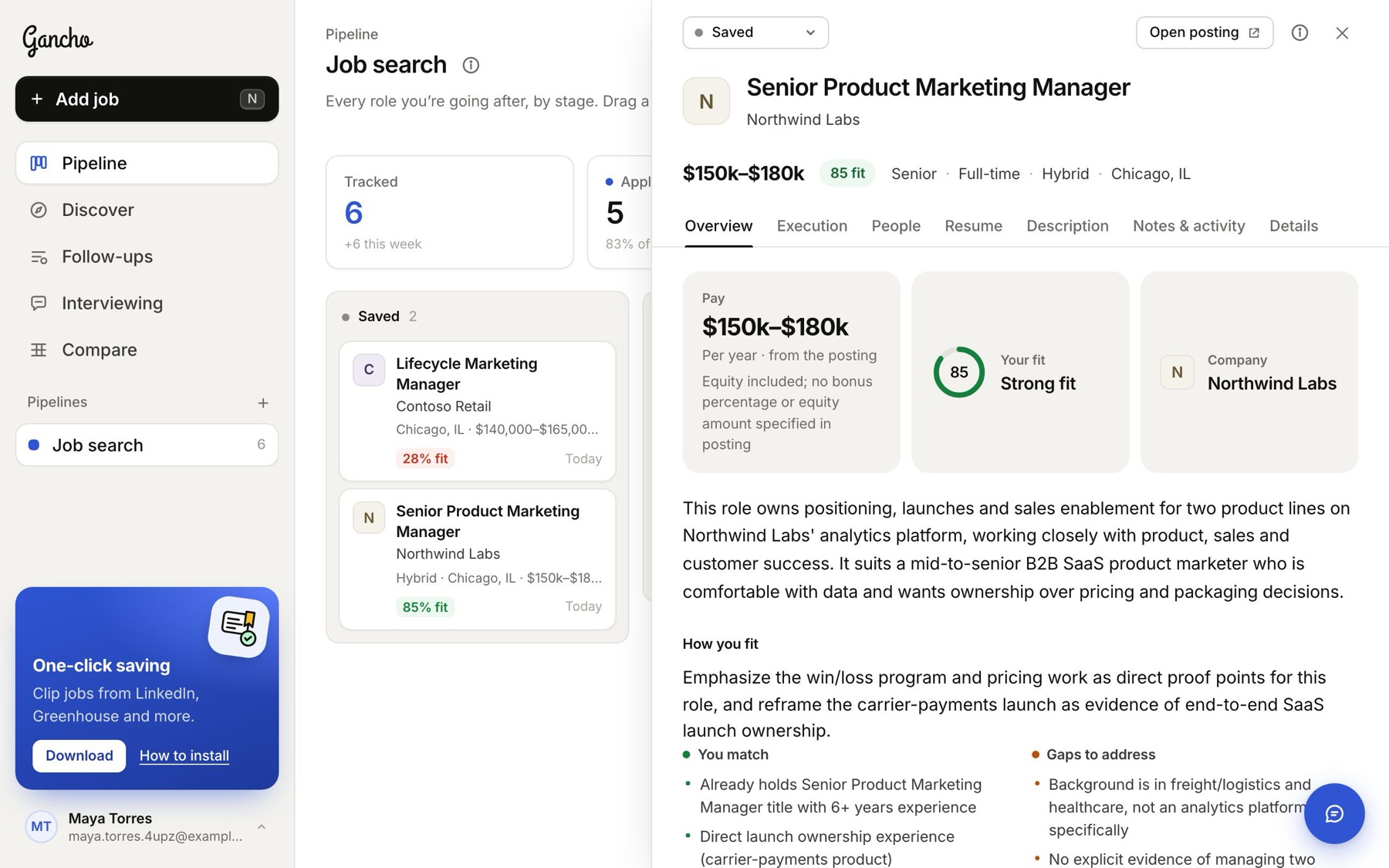This screenshot has height=868, width=1389.
Task: Open the chat bubble button
Action: click(x=1334, y=814)
